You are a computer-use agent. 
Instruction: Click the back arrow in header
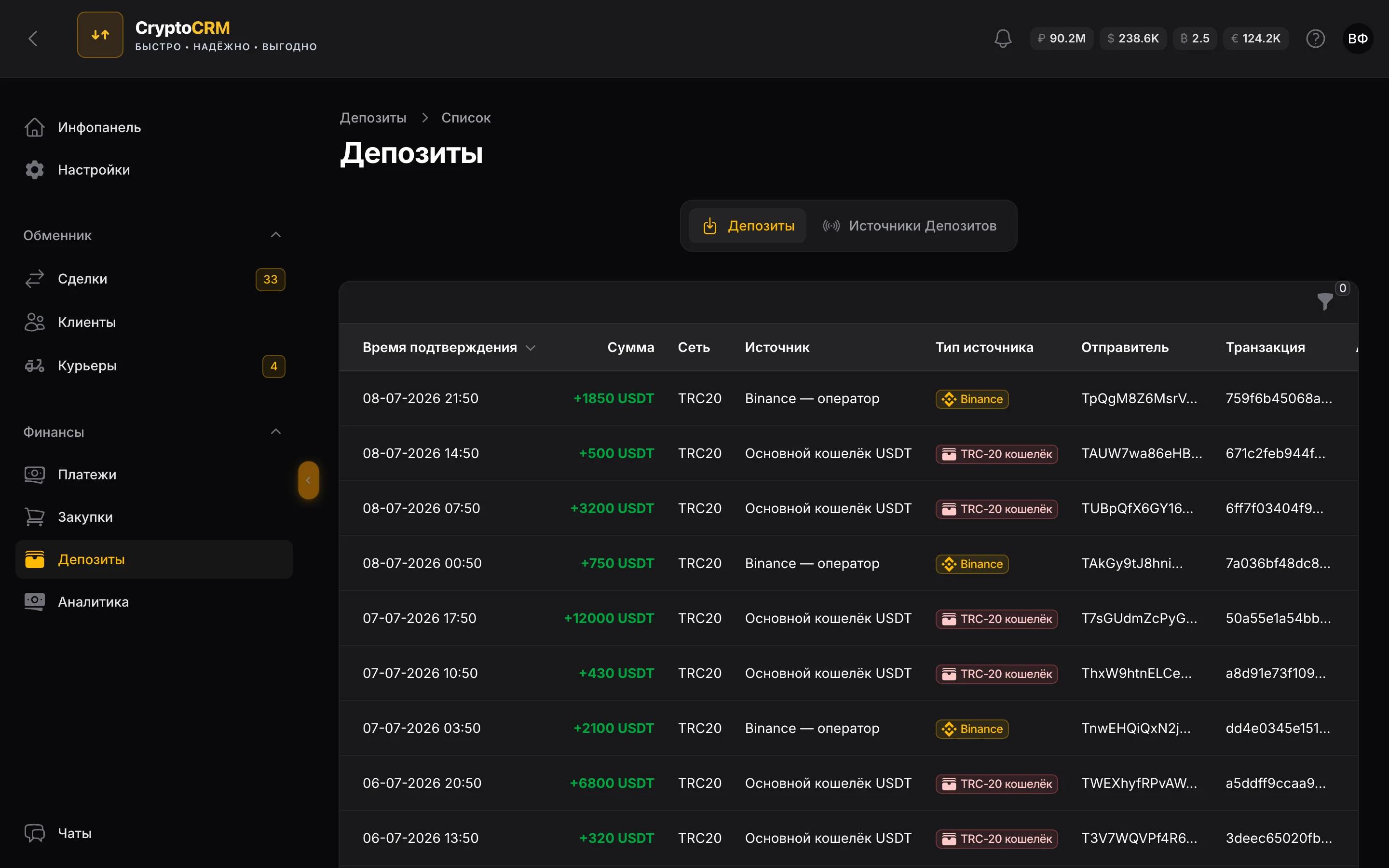point(33,39)
